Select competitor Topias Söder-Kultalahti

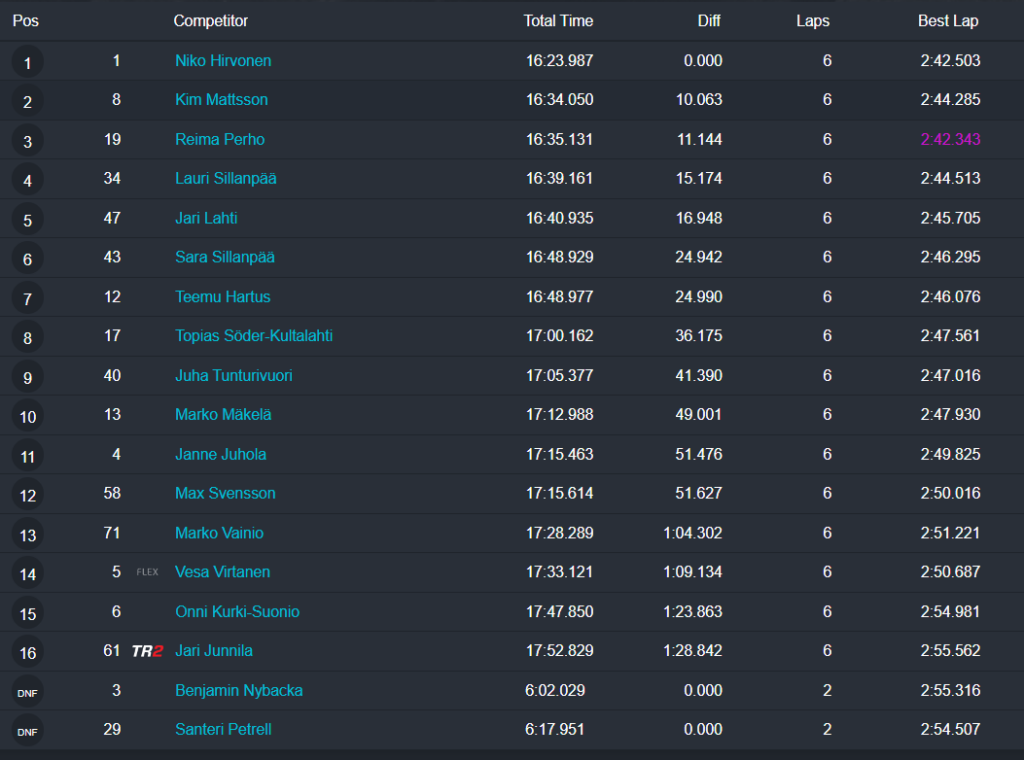254,336
